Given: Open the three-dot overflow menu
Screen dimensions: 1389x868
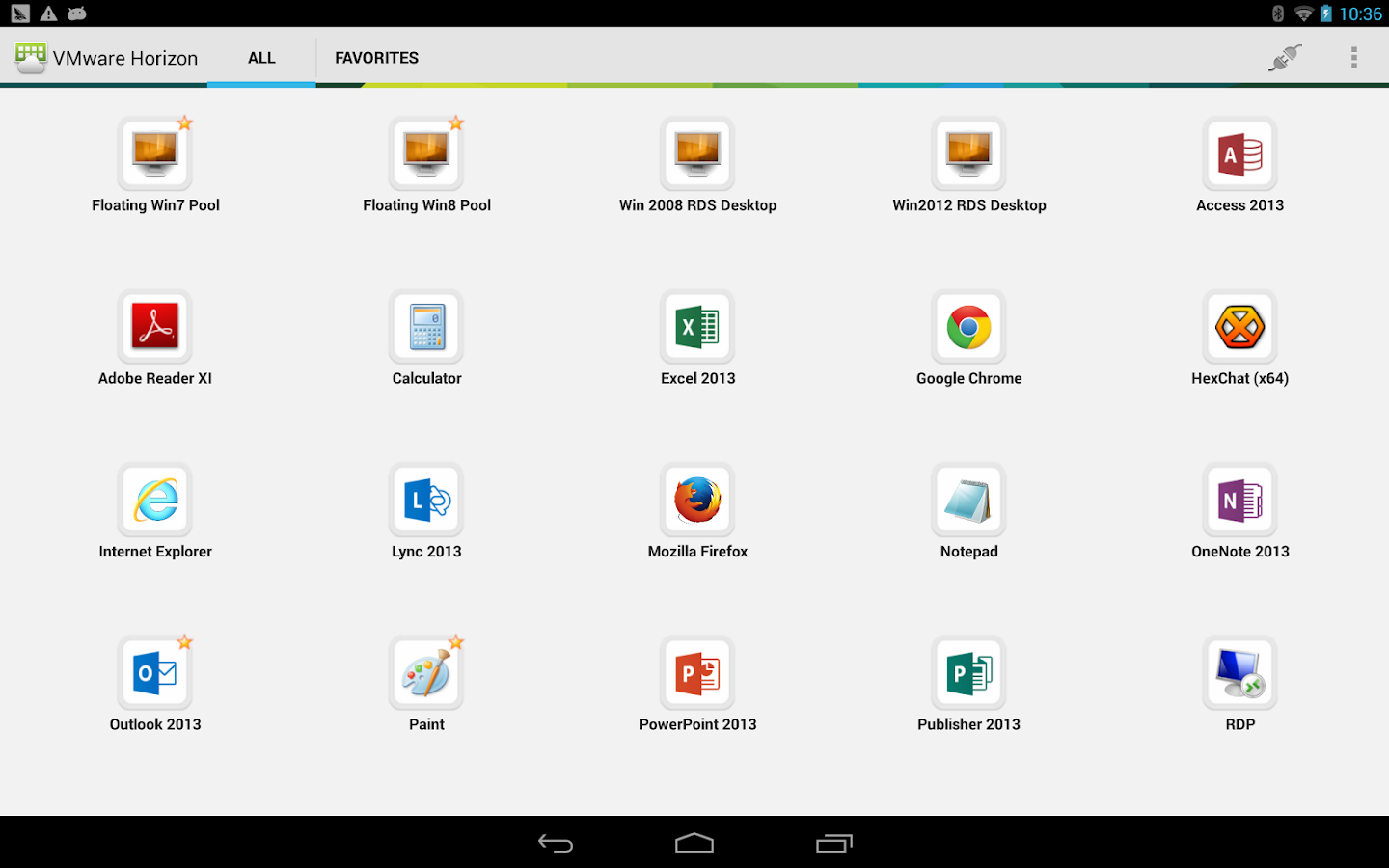Looking at the screenshot, I should point(1354,58).
